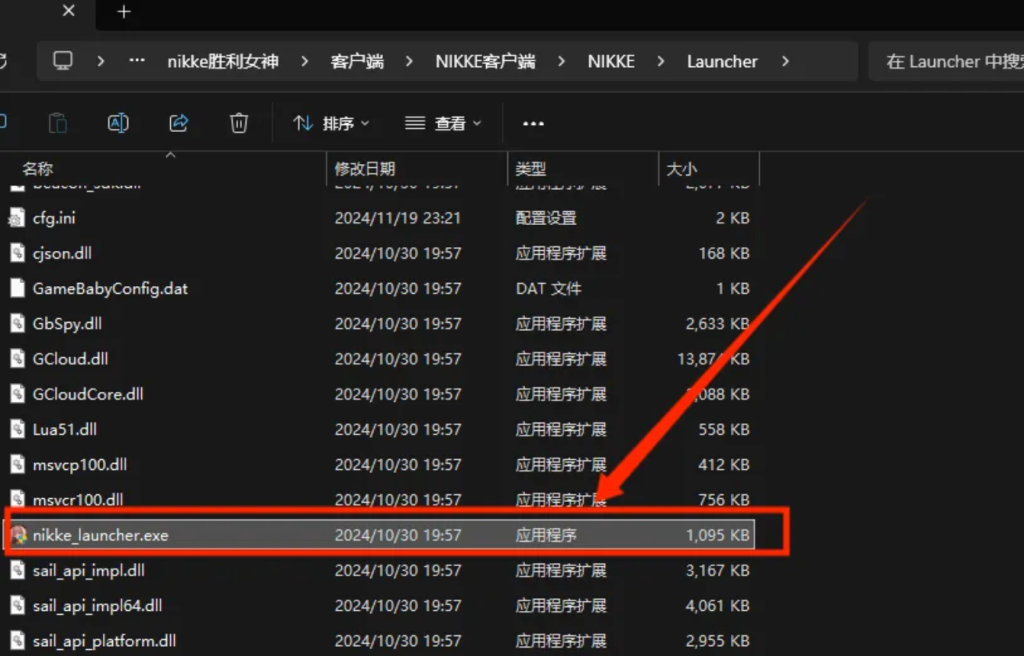Click the GCloud.dll file icon
Viewport: 1024px width, 656px height.
click(x=17, y=359)
